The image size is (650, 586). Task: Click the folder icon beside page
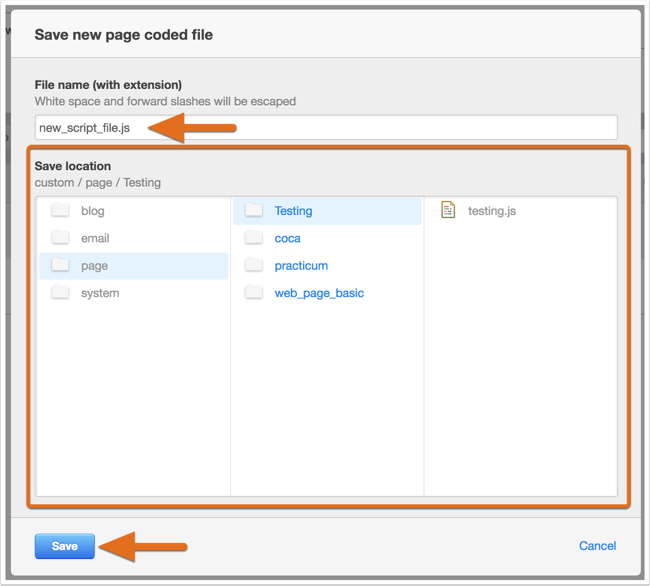(61, 266)
